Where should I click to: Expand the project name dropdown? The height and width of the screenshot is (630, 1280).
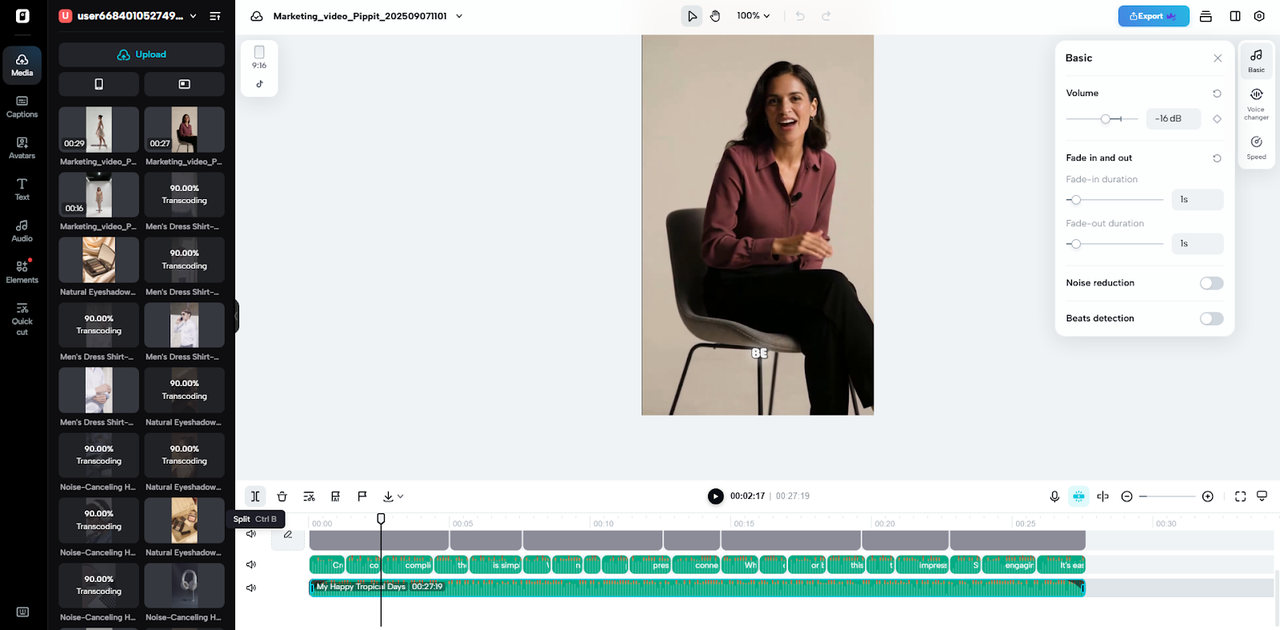(x=459, y=16)
